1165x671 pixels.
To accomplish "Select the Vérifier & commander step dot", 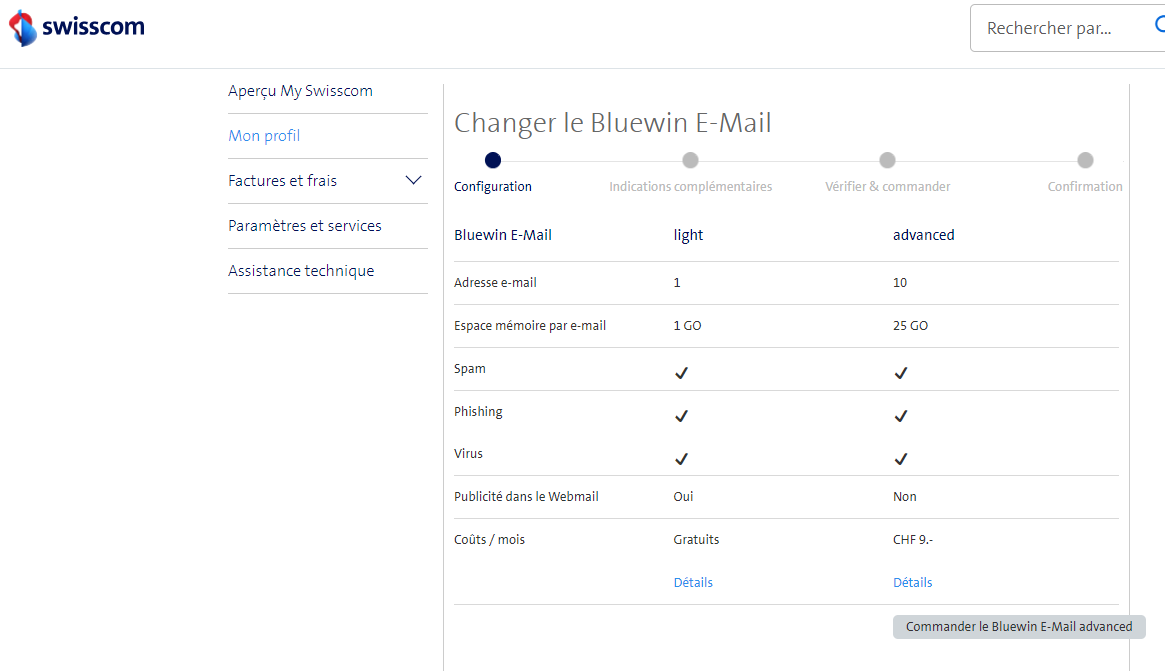I will point(887,160).
